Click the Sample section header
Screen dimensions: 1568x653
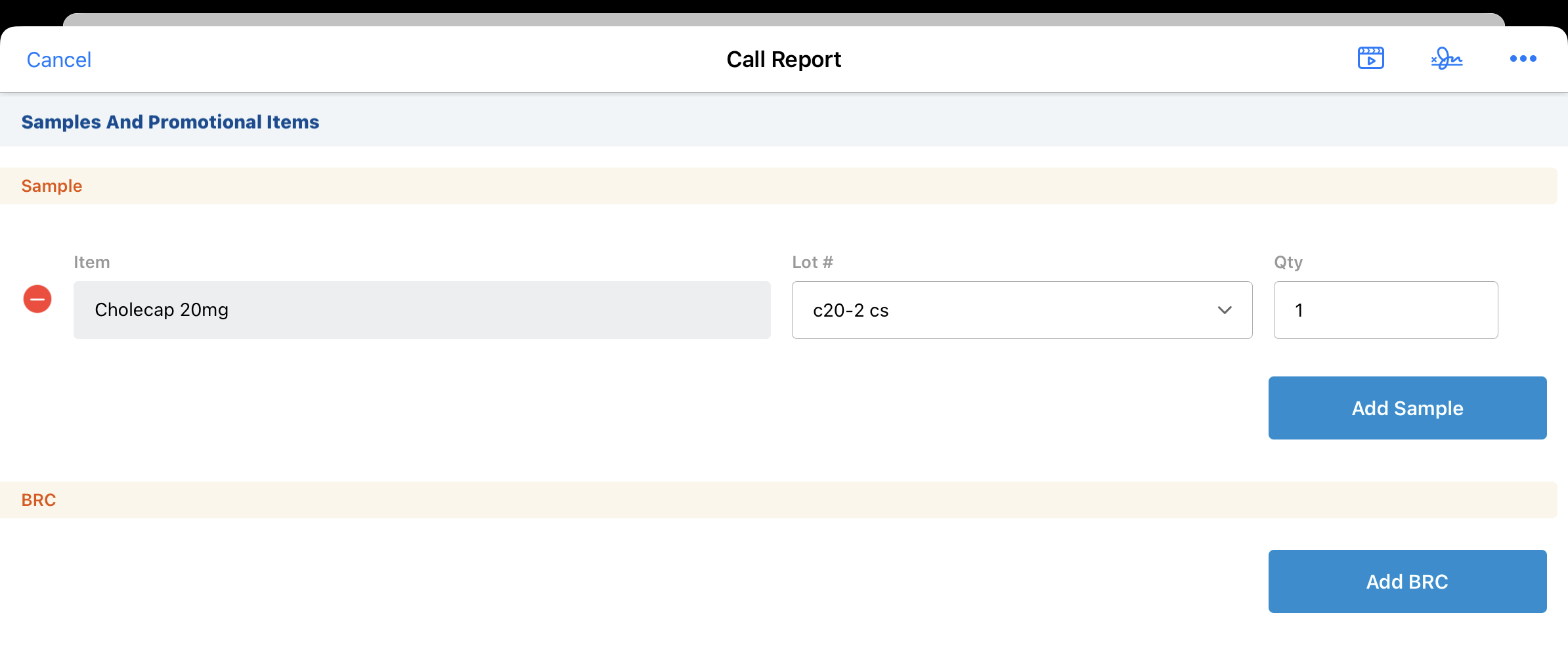(52, 186)
